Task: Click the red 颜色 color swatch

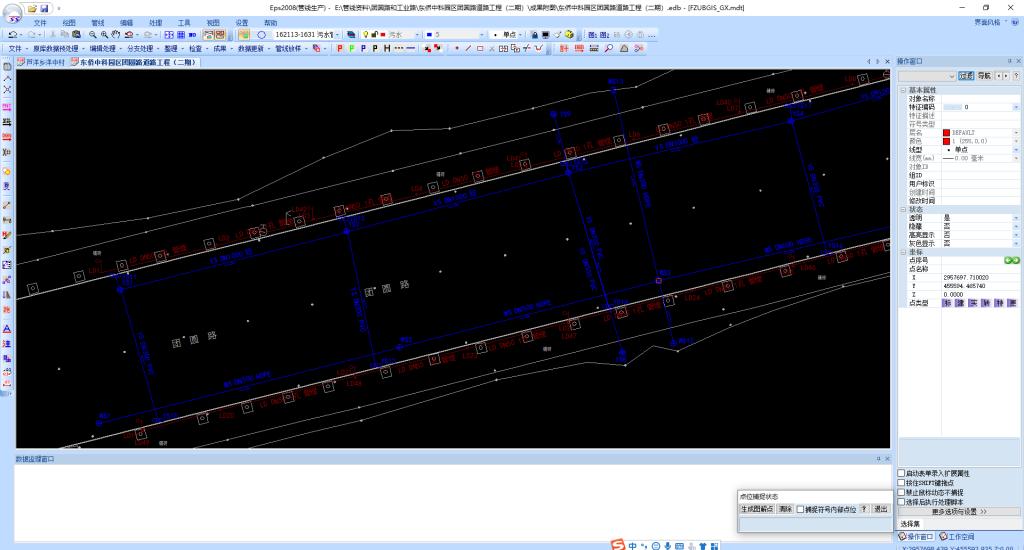Action: coord(947,141)
